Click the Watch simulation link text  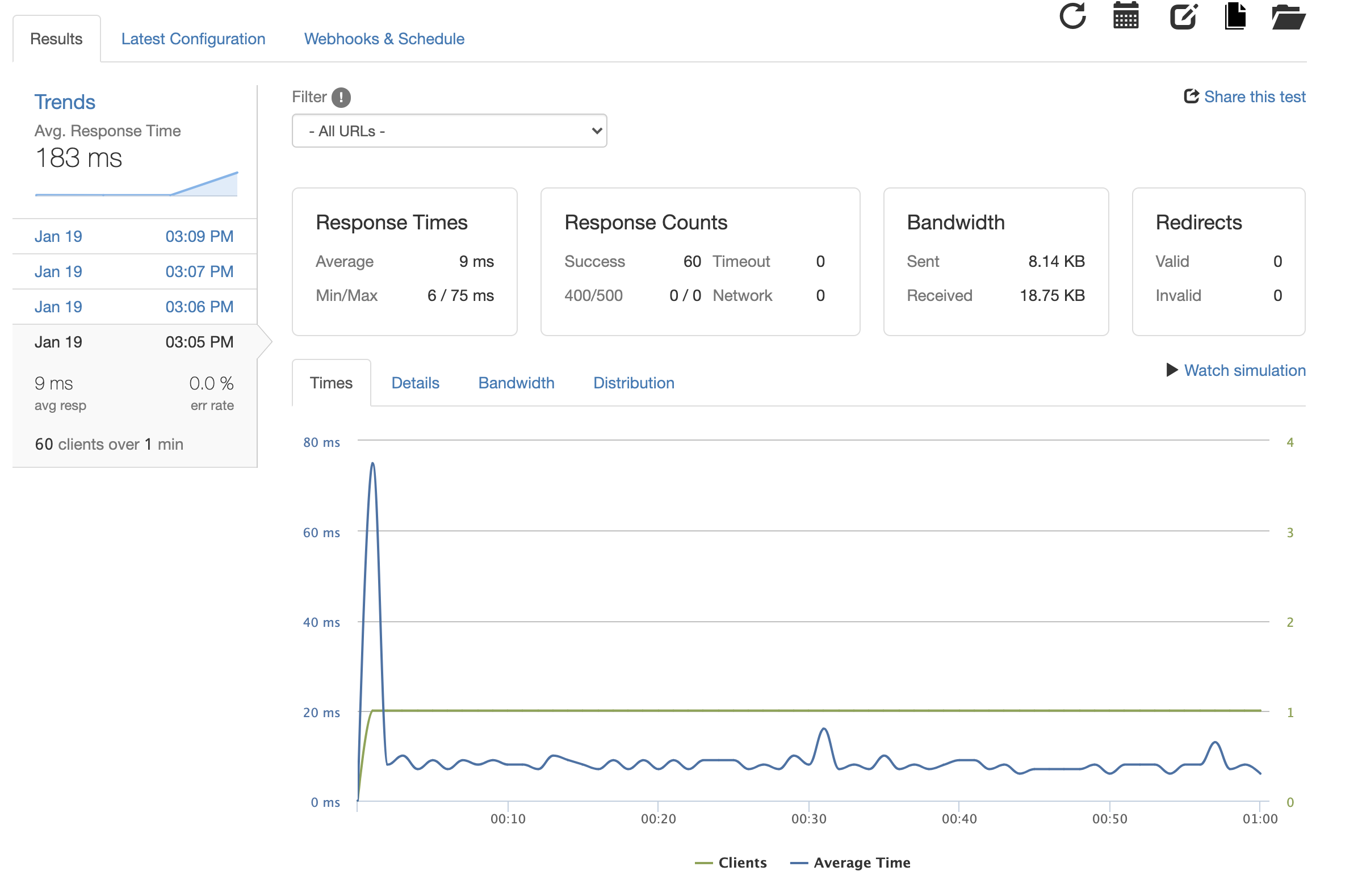coord(1244,370)
